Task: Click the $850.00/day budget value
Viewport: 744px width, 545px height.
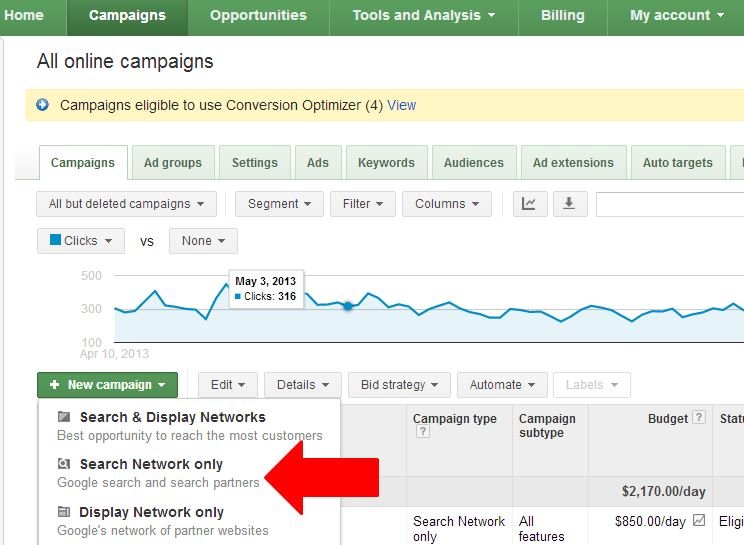Action: point(650,521)
